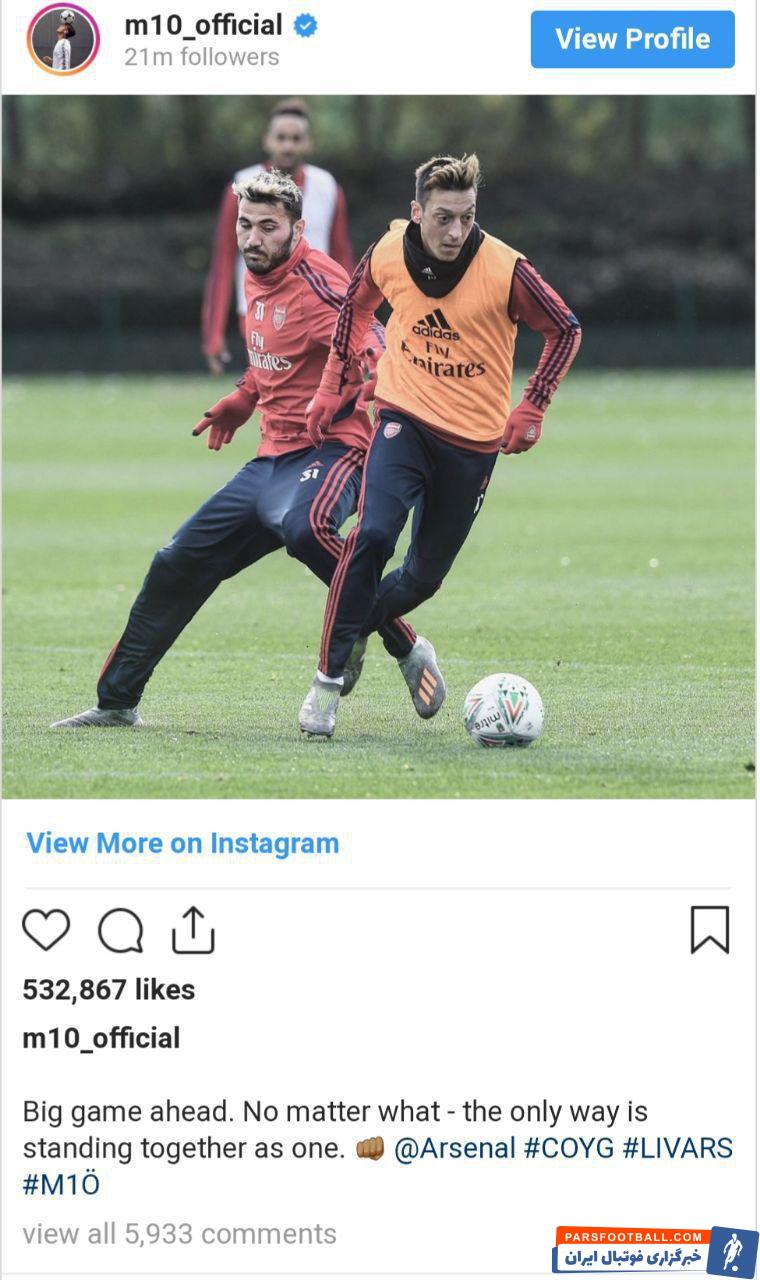Expand view all 5,933 comments
The image size is (760, 1280).
[179, 1234]
